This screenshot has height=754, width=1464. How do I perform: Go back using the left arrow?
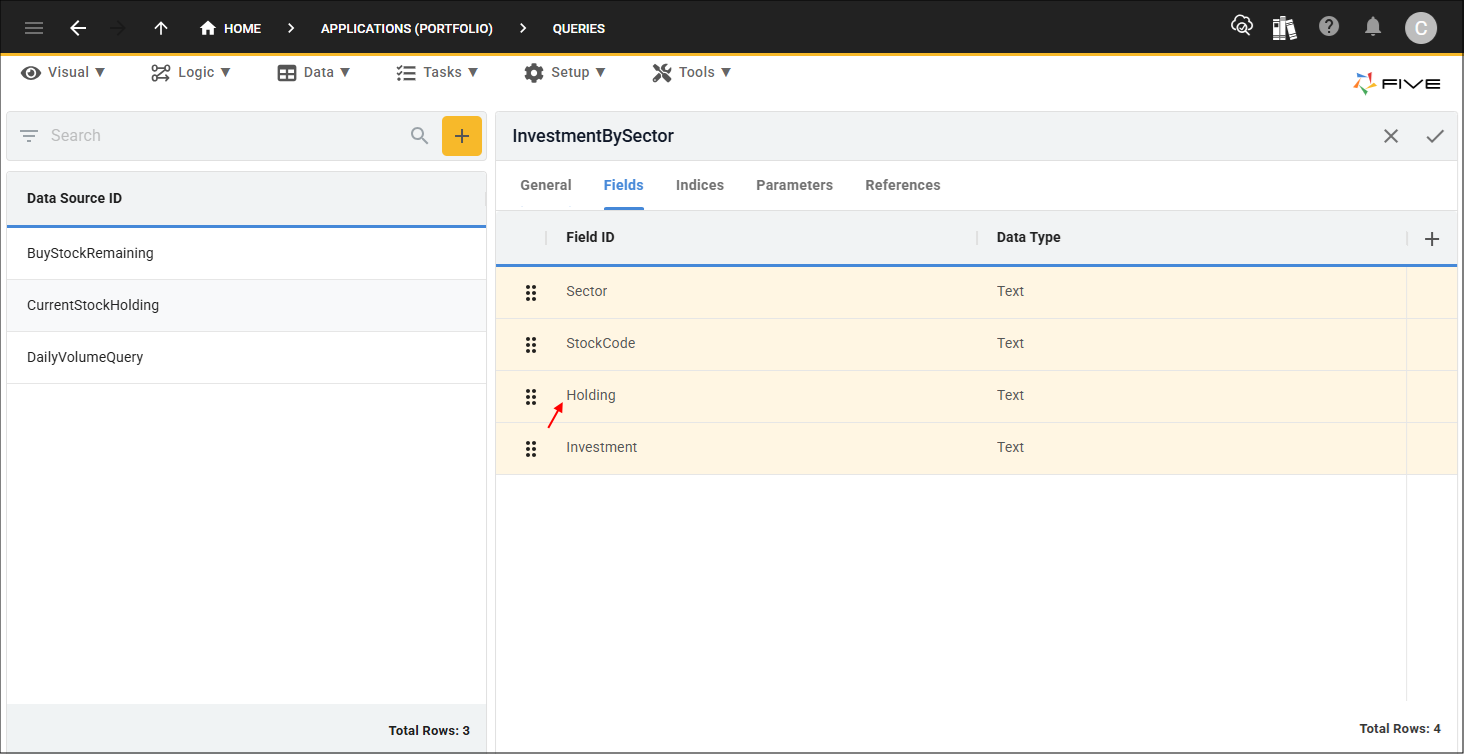click(x=78, y=28)
